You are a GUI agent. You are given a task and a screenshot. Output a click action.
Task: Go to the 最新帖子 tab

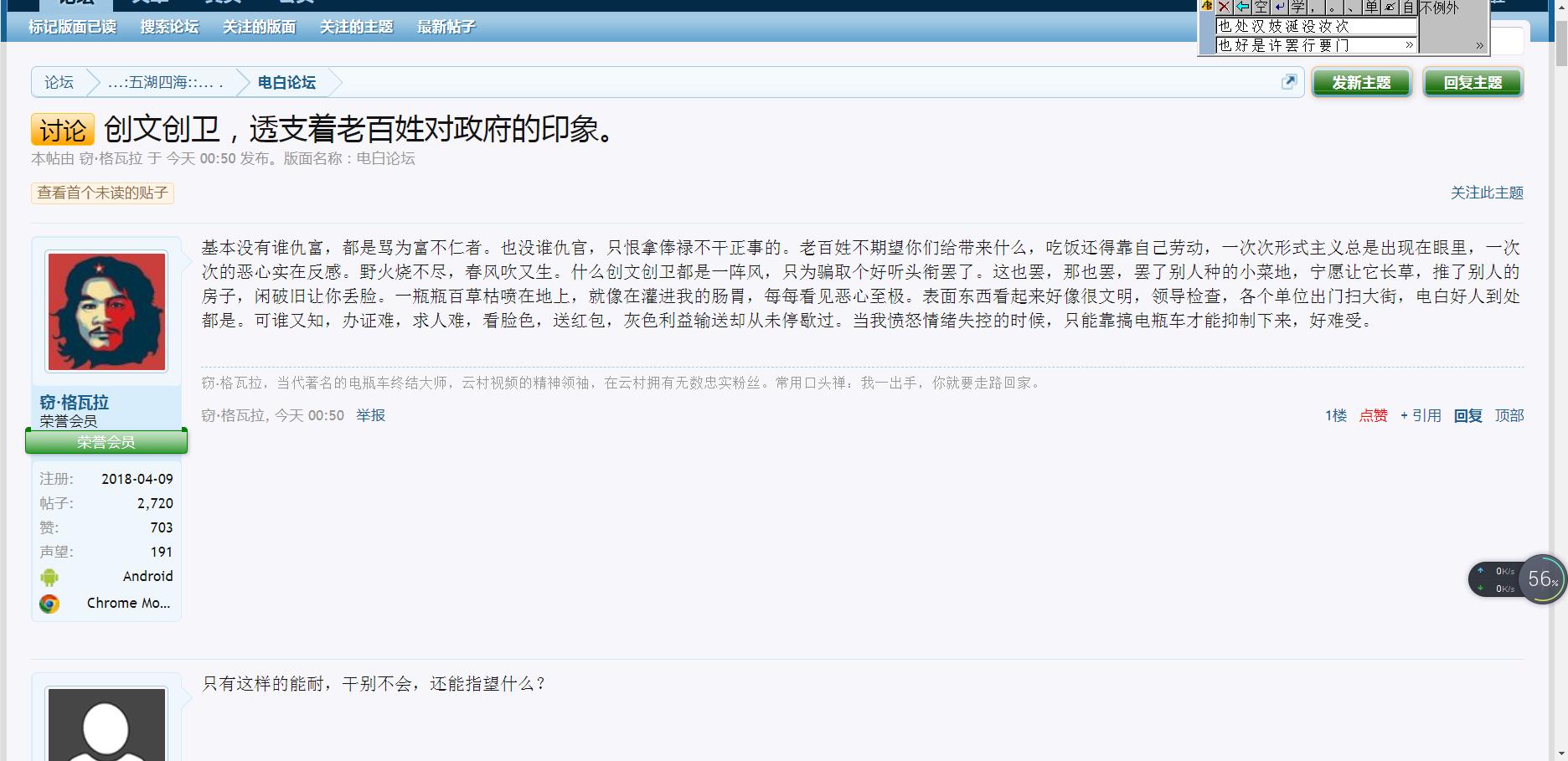446,27
